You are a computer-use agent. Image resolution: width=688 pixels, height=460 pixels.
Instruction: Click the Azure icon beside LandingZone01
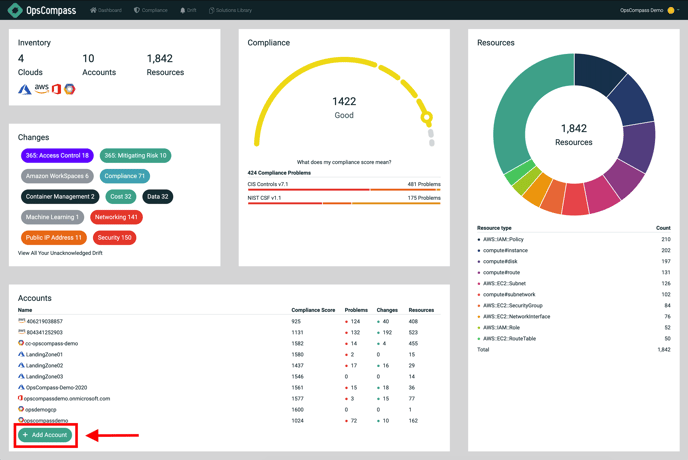[21, 354]
